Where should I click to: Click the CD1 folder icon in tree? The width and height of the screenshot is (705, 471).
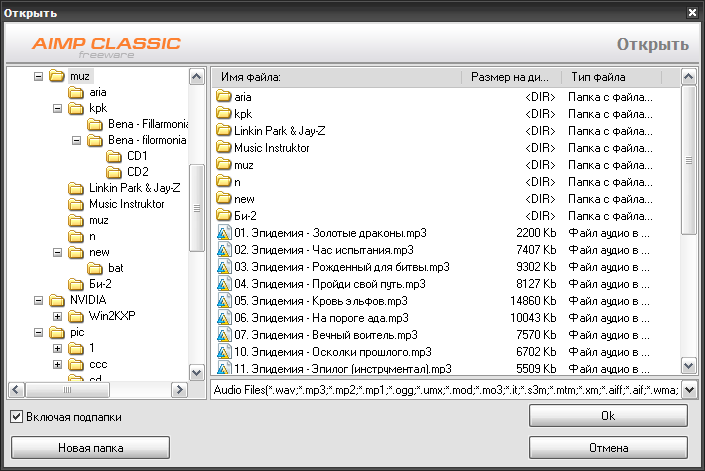114,156
